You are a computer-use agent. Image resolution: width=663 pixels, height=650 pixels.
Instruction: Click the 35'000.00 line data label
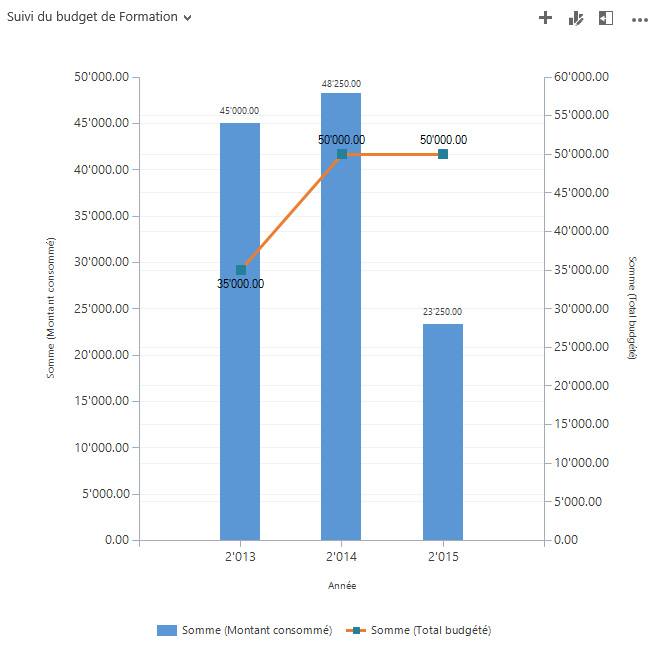[240, 284]
